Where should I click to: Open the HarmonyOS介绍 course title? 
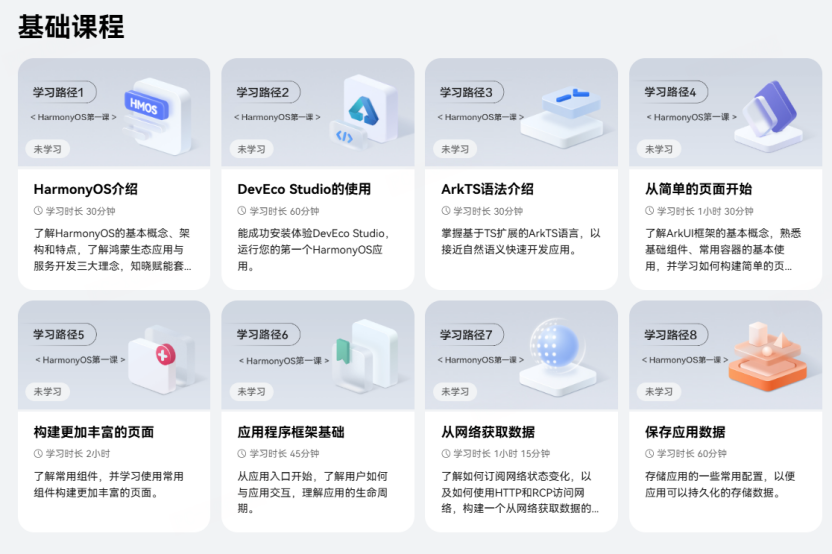(86, 189)
